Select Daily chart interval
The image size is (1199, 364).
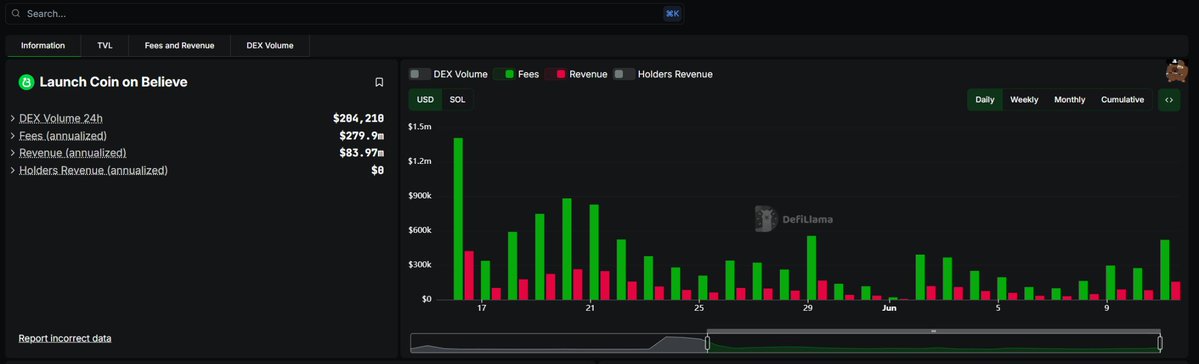[985, 100]
